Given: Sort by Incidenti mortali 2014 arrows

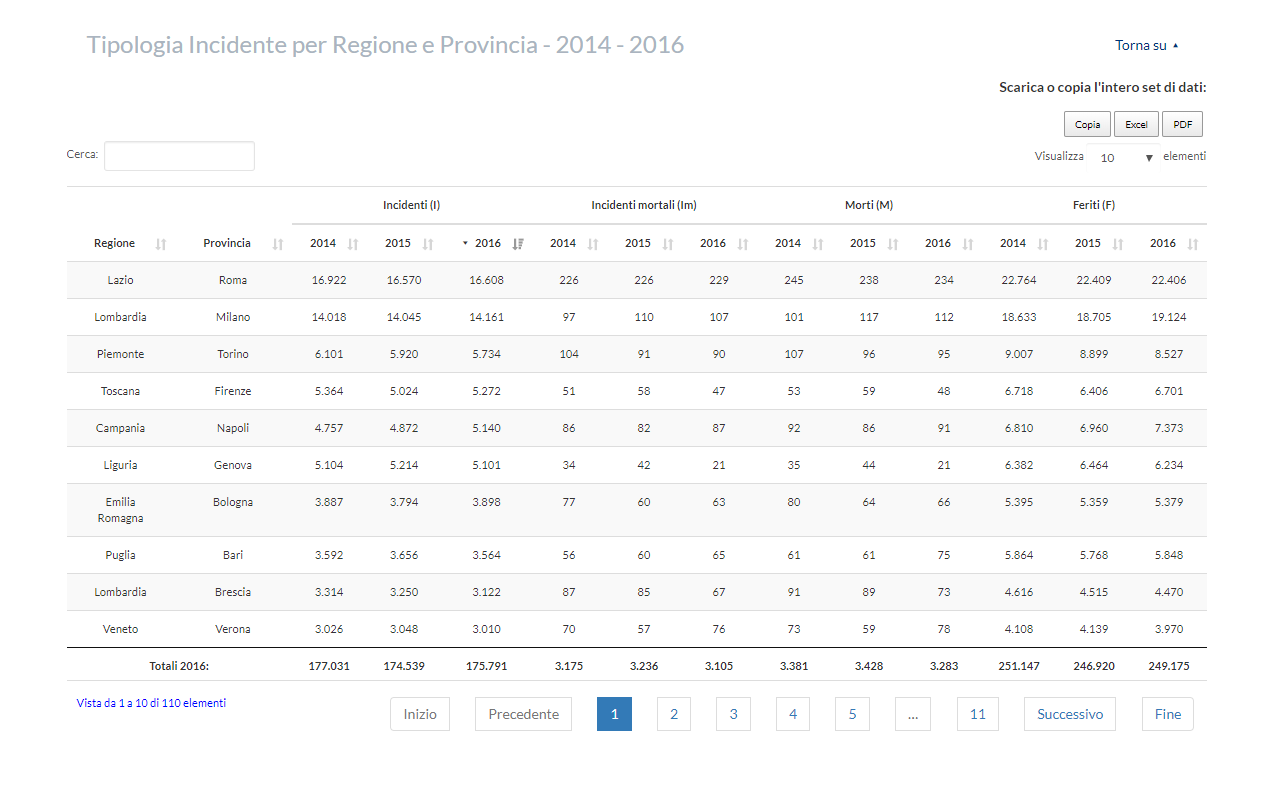Looking at the screenshot, I should point(593,244).
